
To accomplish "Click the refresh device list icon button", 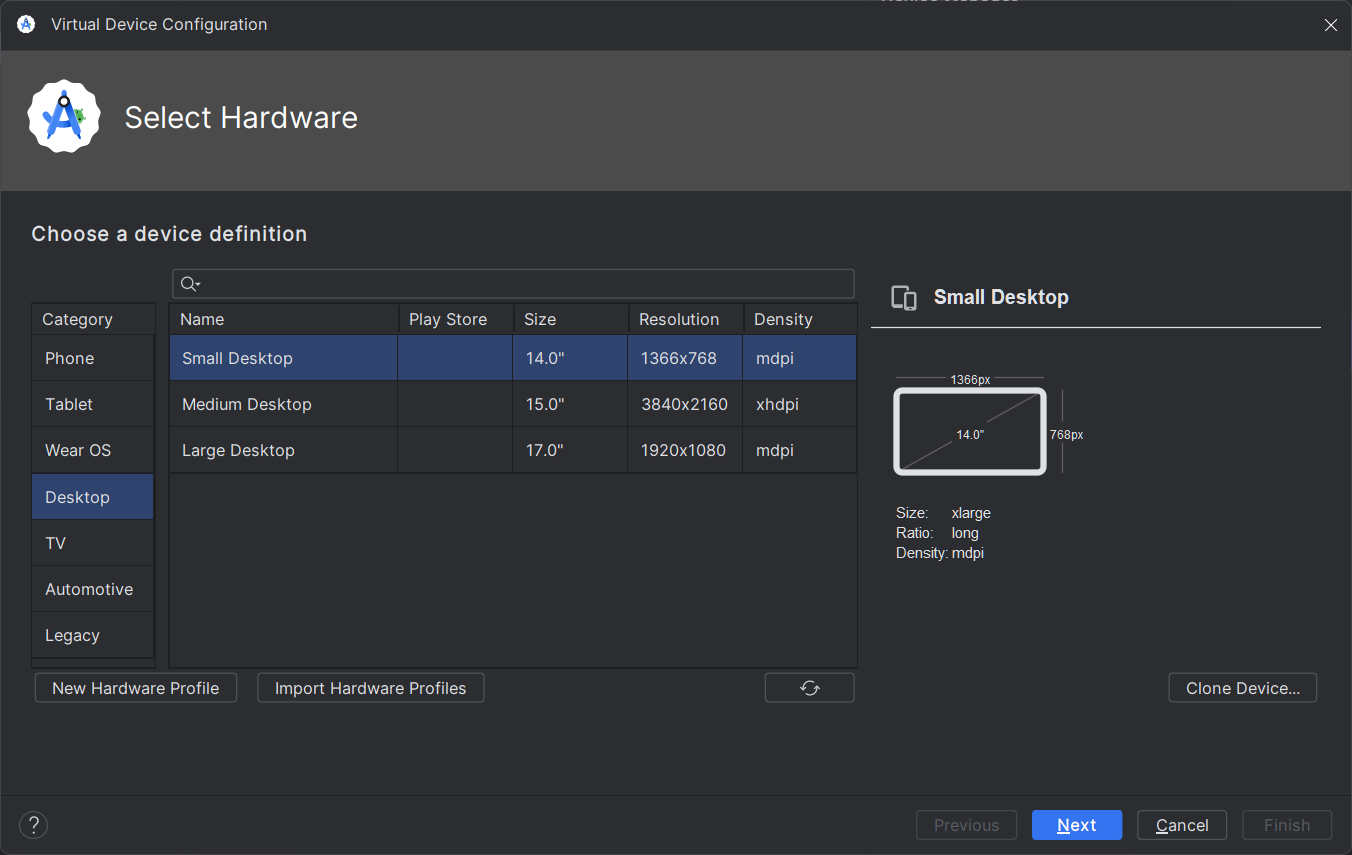I will pos(809,688).
